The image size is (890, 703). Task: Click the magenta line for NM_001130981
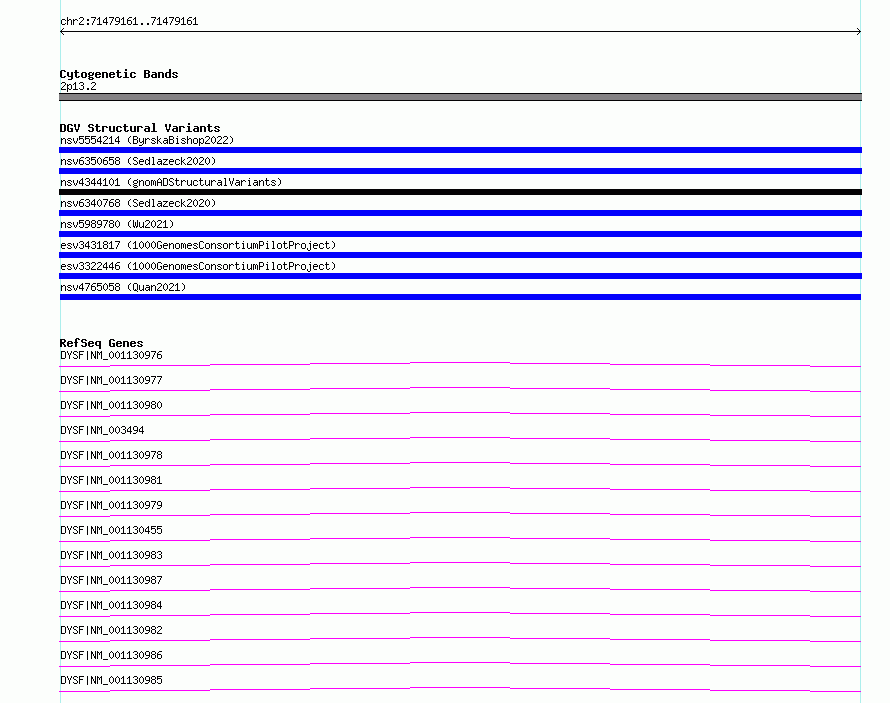pyautogui.click(x=460, y=489)
